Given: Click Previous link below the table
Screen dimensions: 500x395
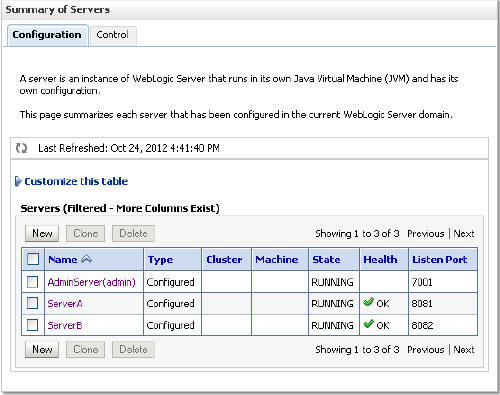Looking at the screenshot, I should pos(426,350).
